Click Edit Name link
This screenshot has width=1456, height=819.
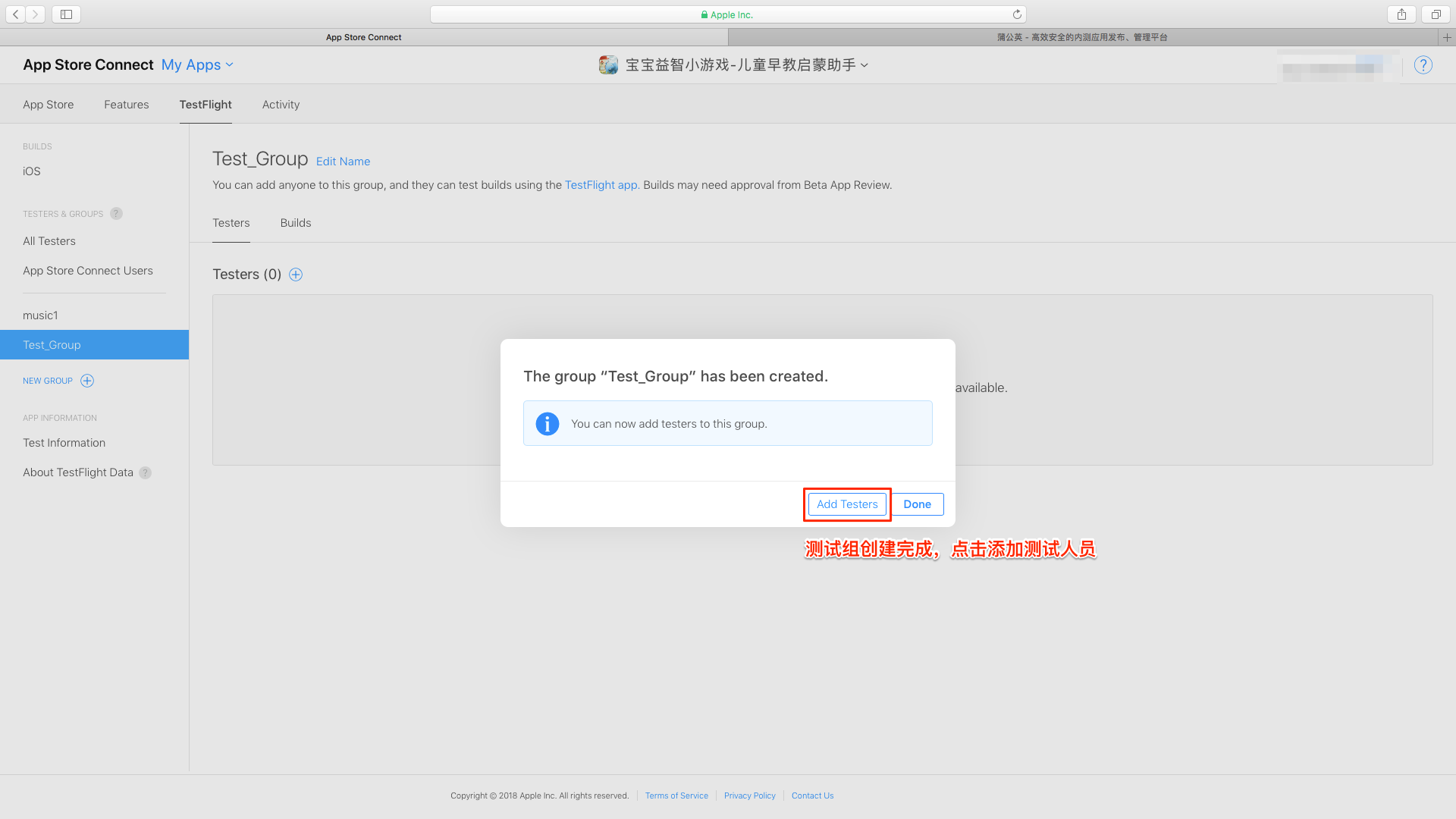coord(343,162)
